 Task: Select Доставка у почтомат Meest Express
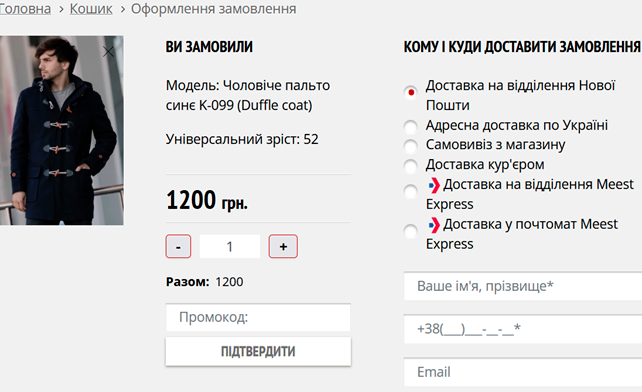pyautogui.click(x=411, y=231)
